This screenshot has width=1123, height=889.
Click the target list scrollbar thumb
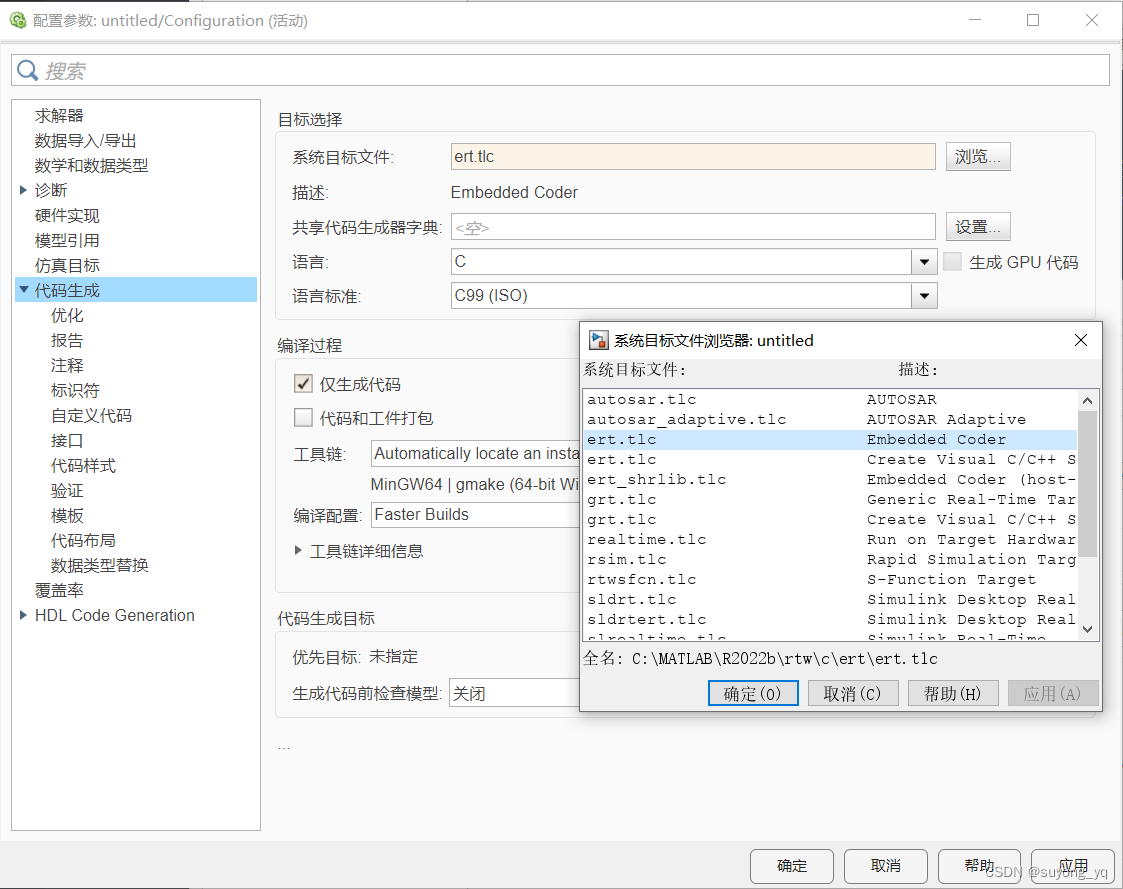point(1087,484)
